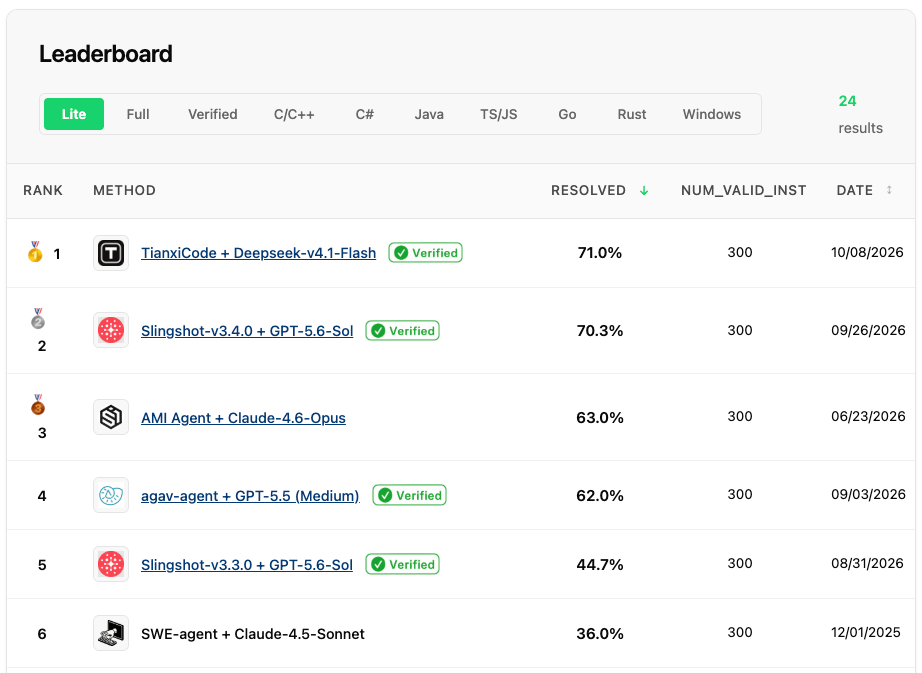Sort the table by the Date column arrows

[889, 190]
